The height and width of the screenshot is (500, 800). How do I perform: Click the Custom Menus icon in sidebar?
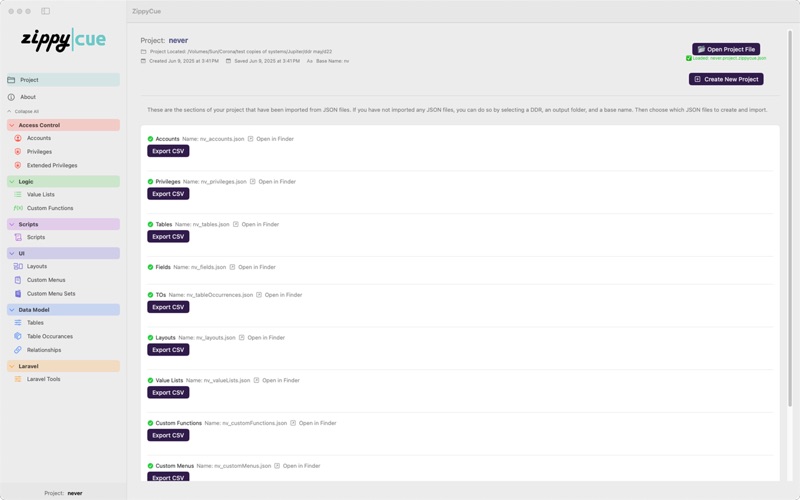[x=18, y=280]
